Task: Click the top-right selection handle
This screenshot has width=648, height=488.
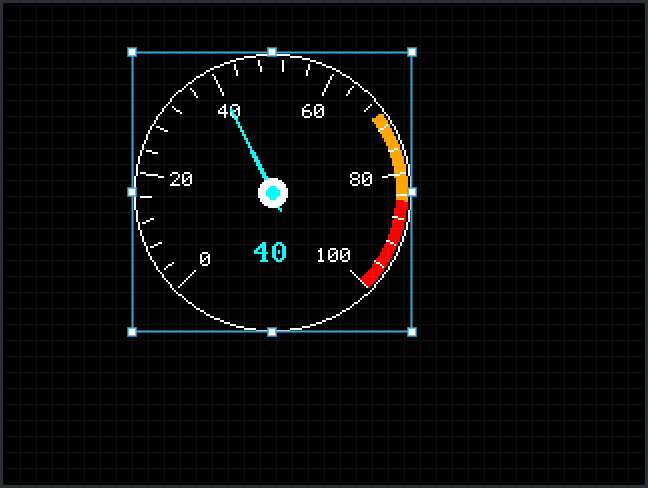Action: coord(412,52)
